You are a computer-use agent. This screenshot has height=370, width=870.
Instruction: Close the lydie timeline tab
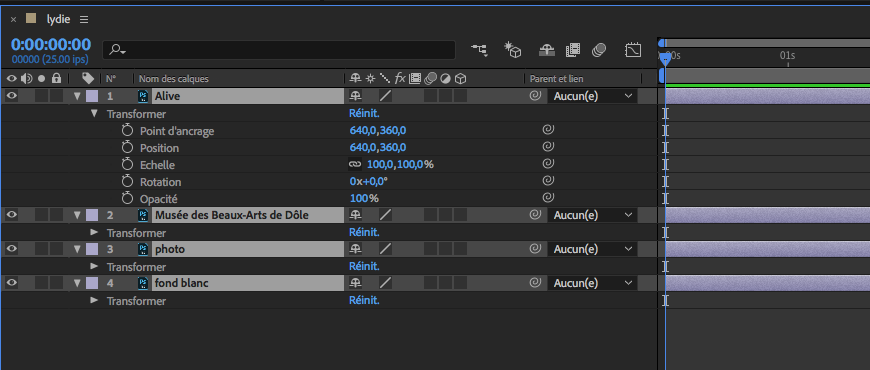(13, 20)
